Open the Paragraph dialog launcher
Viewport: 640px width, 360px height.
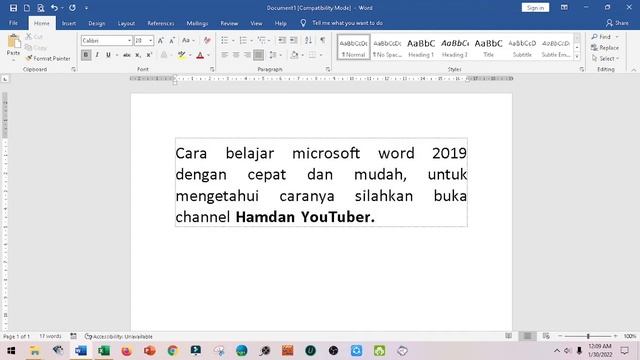(x=328, y=69)
